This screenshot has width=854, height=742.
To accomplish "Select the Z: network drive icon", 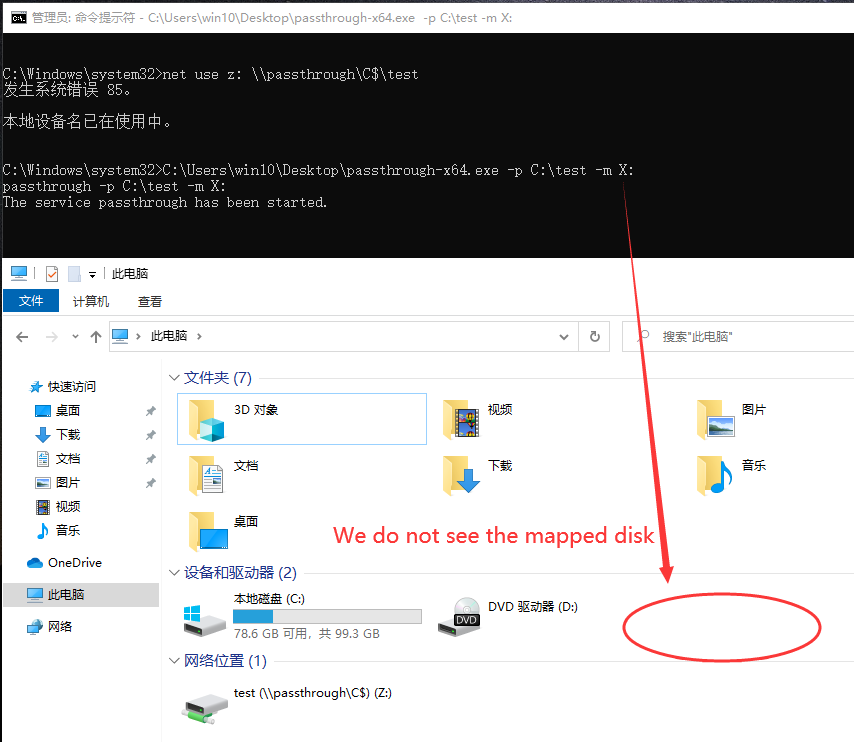I will [x=204, y=709].
